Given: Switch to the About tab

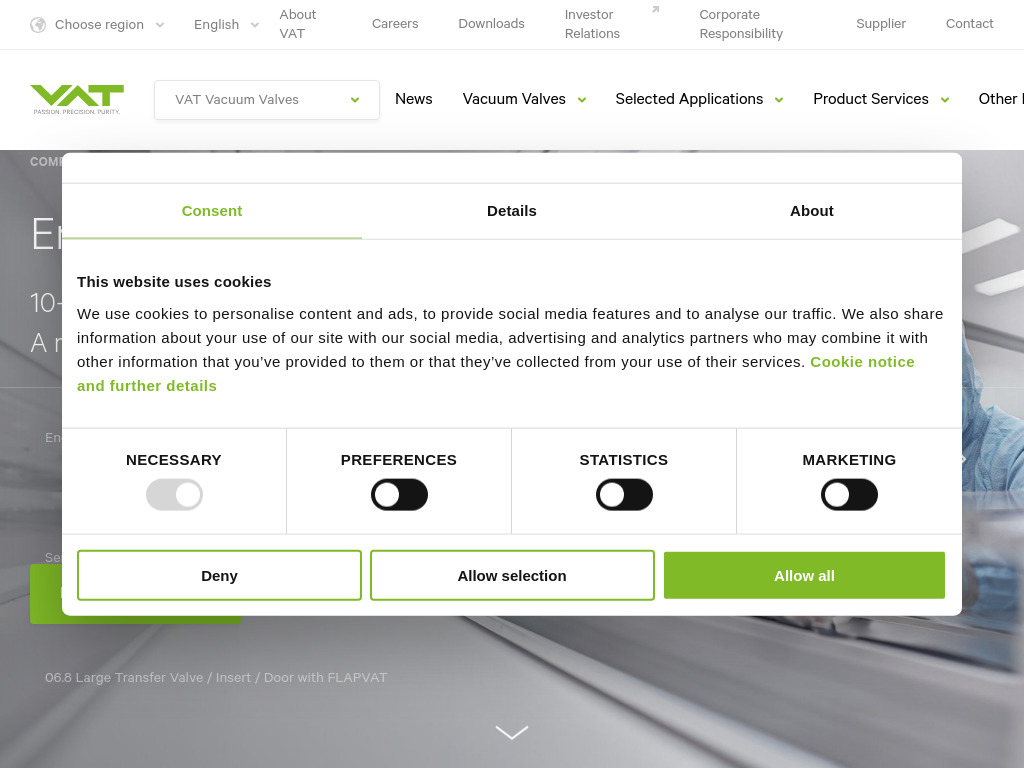Looking at the screenshot, I should pyautogui.click(x=812, y=211).
